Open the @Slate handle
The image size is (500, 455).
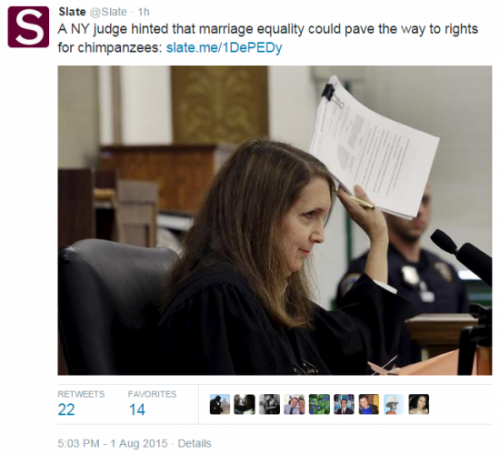click(x=109, y=12)
